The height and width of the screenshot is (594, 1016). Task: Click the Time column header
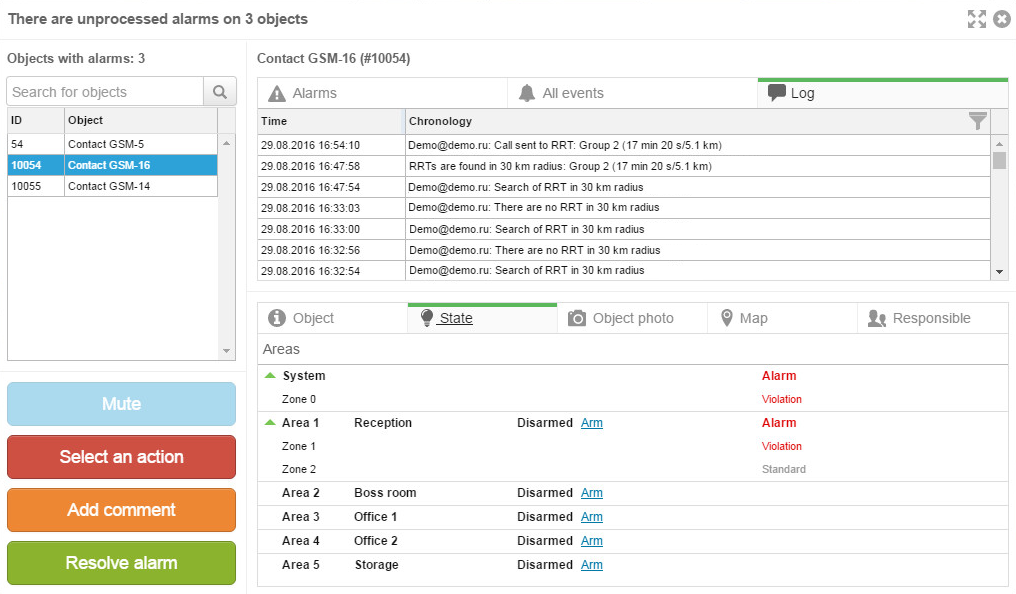tap(331, 121)
